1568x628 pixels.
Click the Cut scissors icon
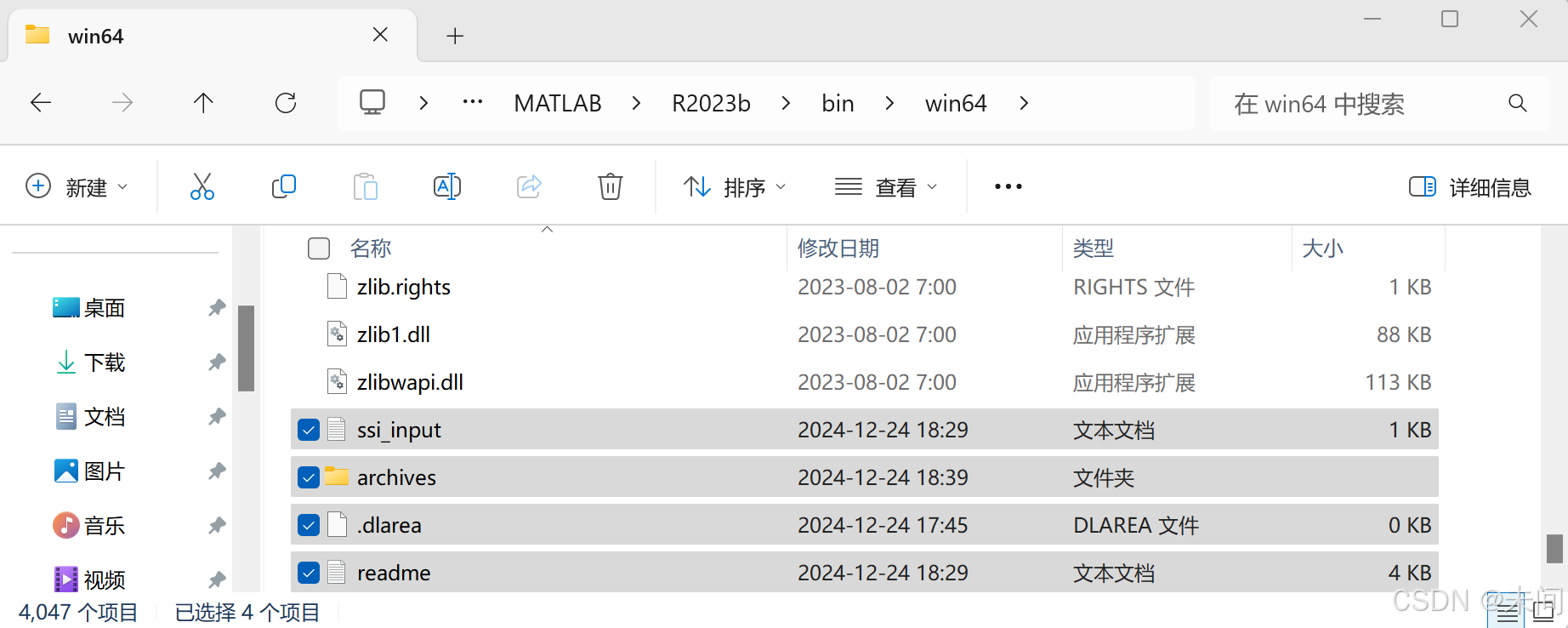pyautogui.click(x=202, y=186)
